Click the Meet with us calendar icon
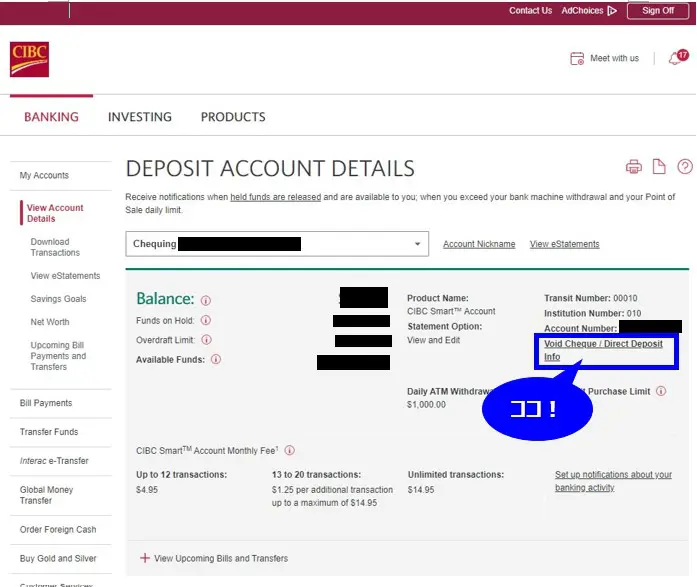The image size is (697, 587). pyautogui.click(x=577, y=58)
